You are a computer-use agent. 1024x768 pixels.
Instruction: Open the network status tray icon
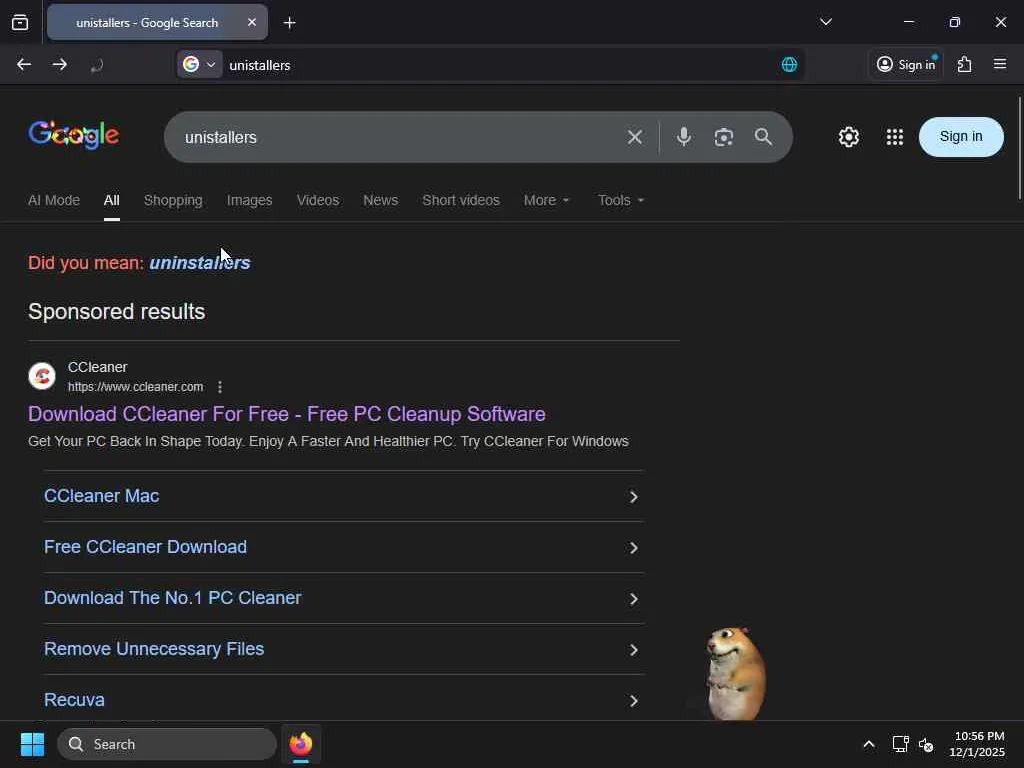coord(900,744)
